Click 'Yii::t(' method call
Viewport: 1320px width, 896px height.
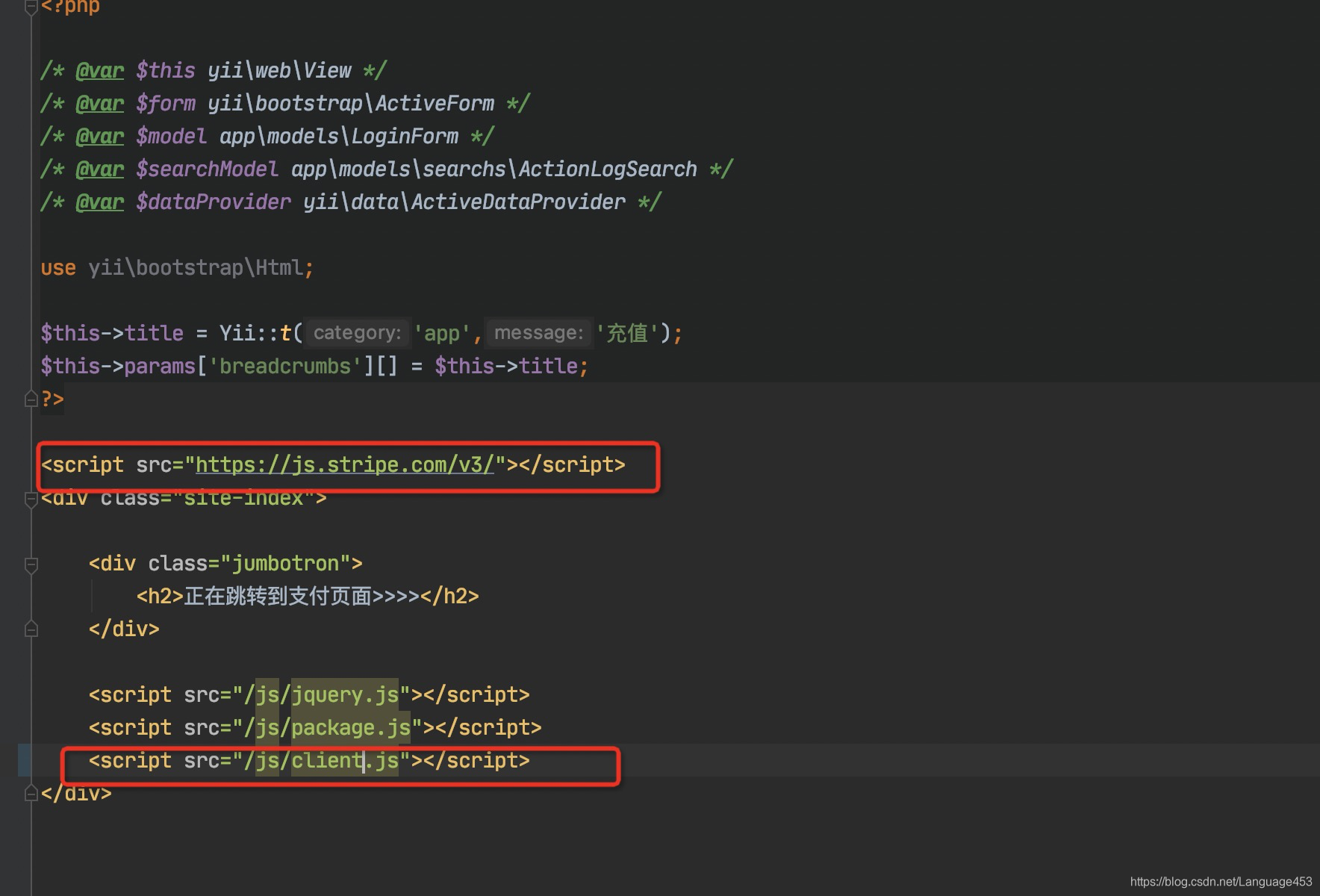261,333
